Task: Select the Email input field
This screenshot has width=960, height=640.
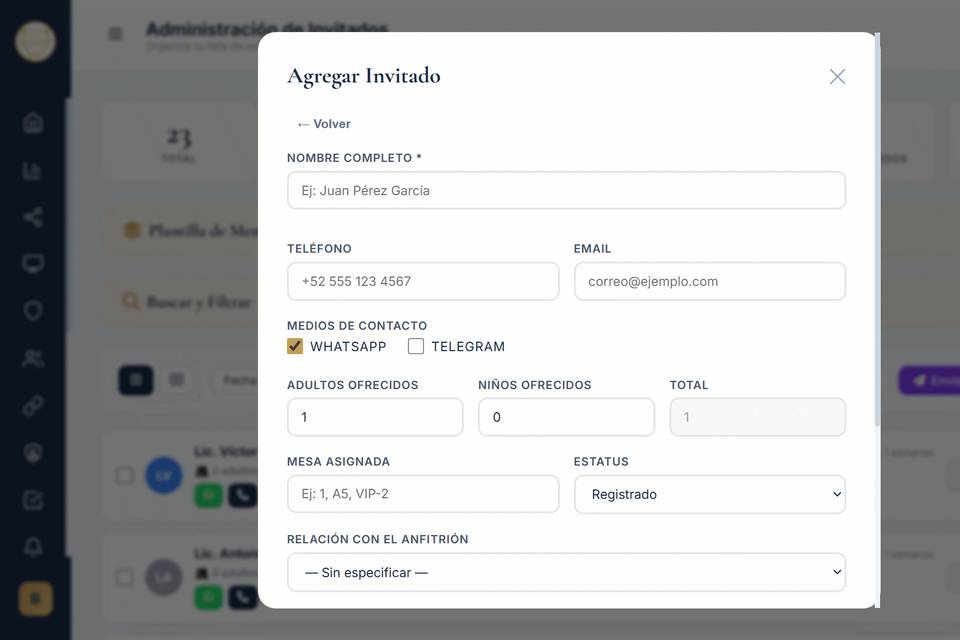Action: 710,282
